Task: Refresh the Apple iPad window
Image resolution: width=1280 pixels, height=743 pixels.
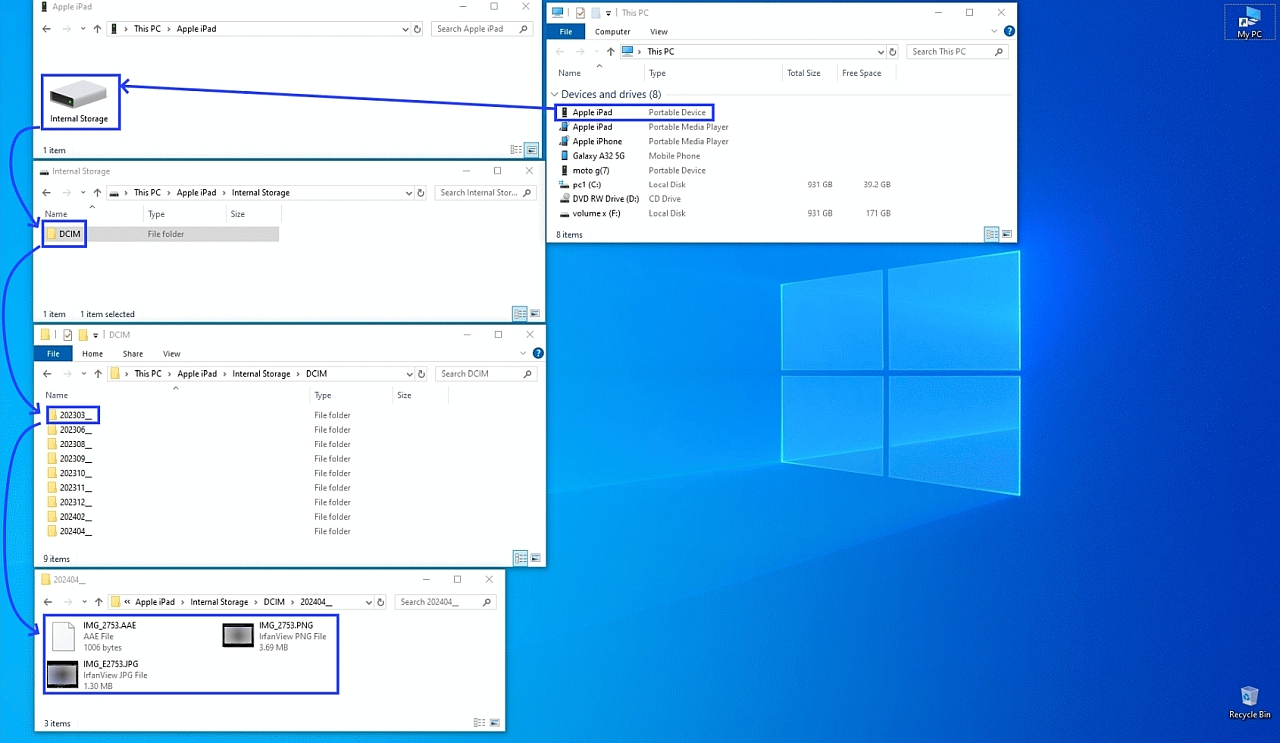Action: pyautogui.click(x=418, y=29)
